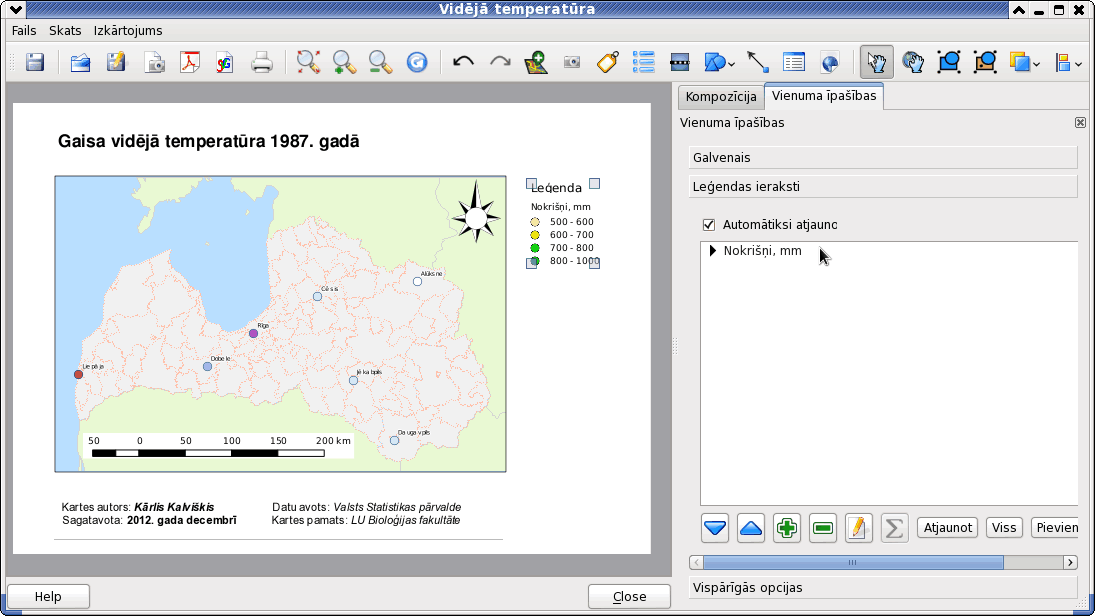Click the zoom out magnifier
This screenshot has height=616, width=1095.
381,63
